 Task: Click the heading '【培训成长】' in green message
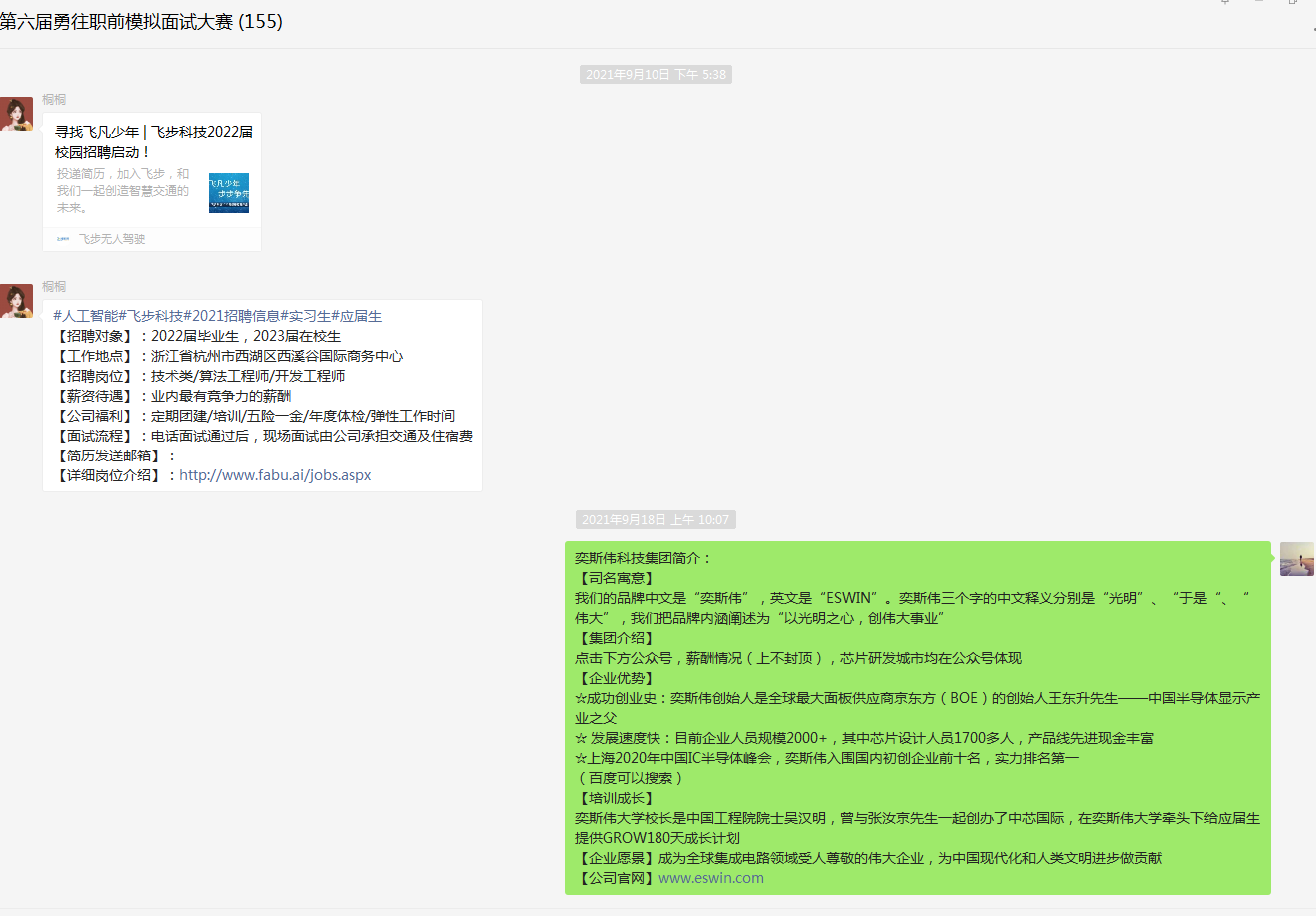(x=616, y=798)
